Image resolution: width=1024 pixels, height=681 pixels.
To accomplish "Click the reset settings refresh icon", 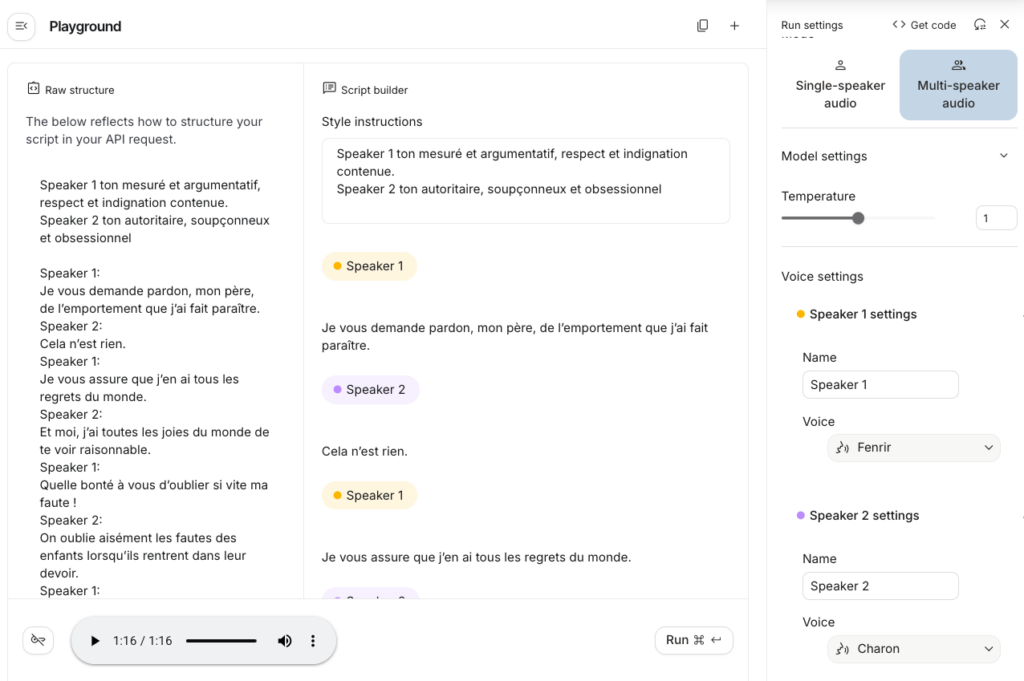I will pyautogui.click(x=980, y=25).
